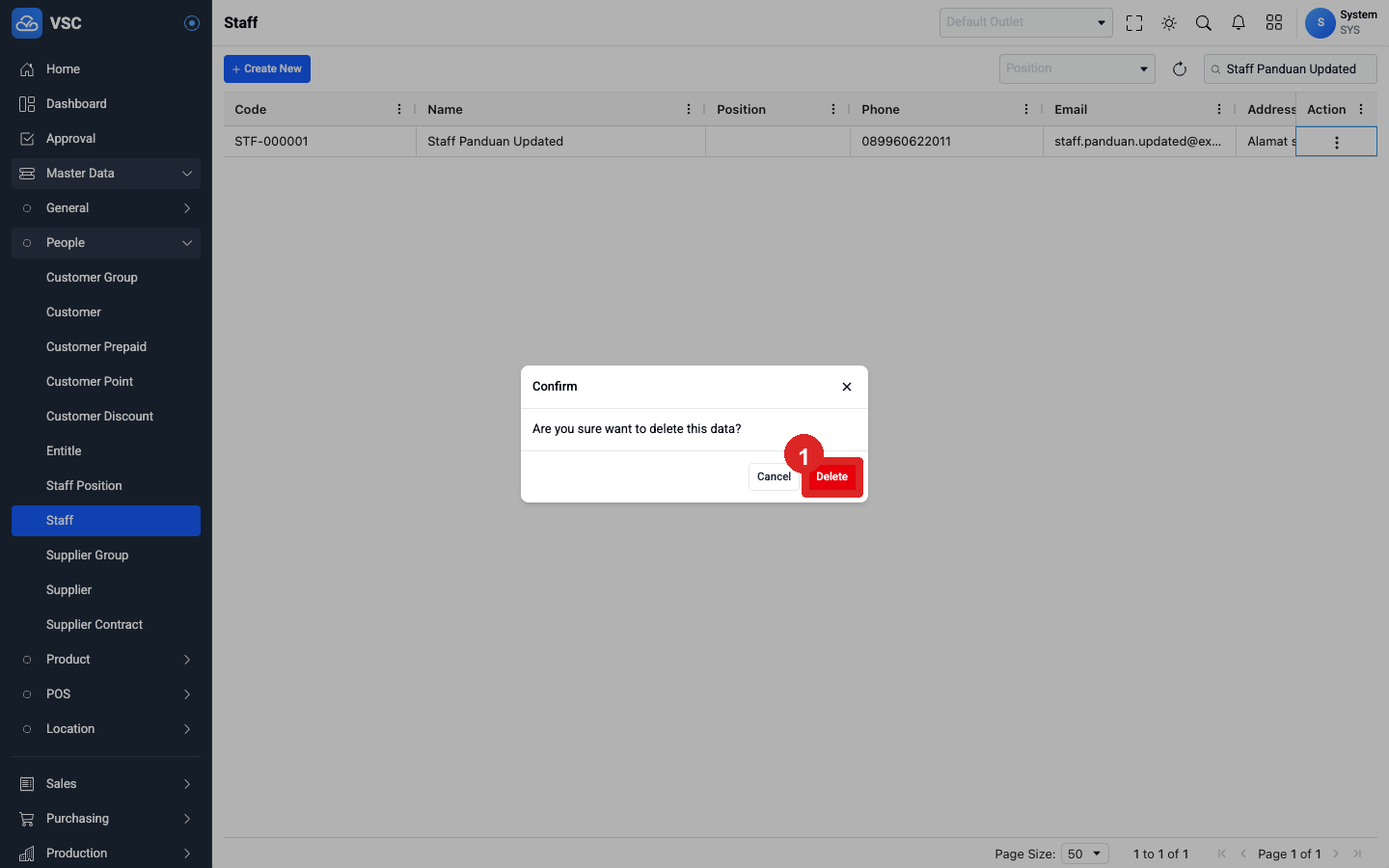1389x868 pixels.
Task: Expand the General submenu
Action: (x=106, y=208)
